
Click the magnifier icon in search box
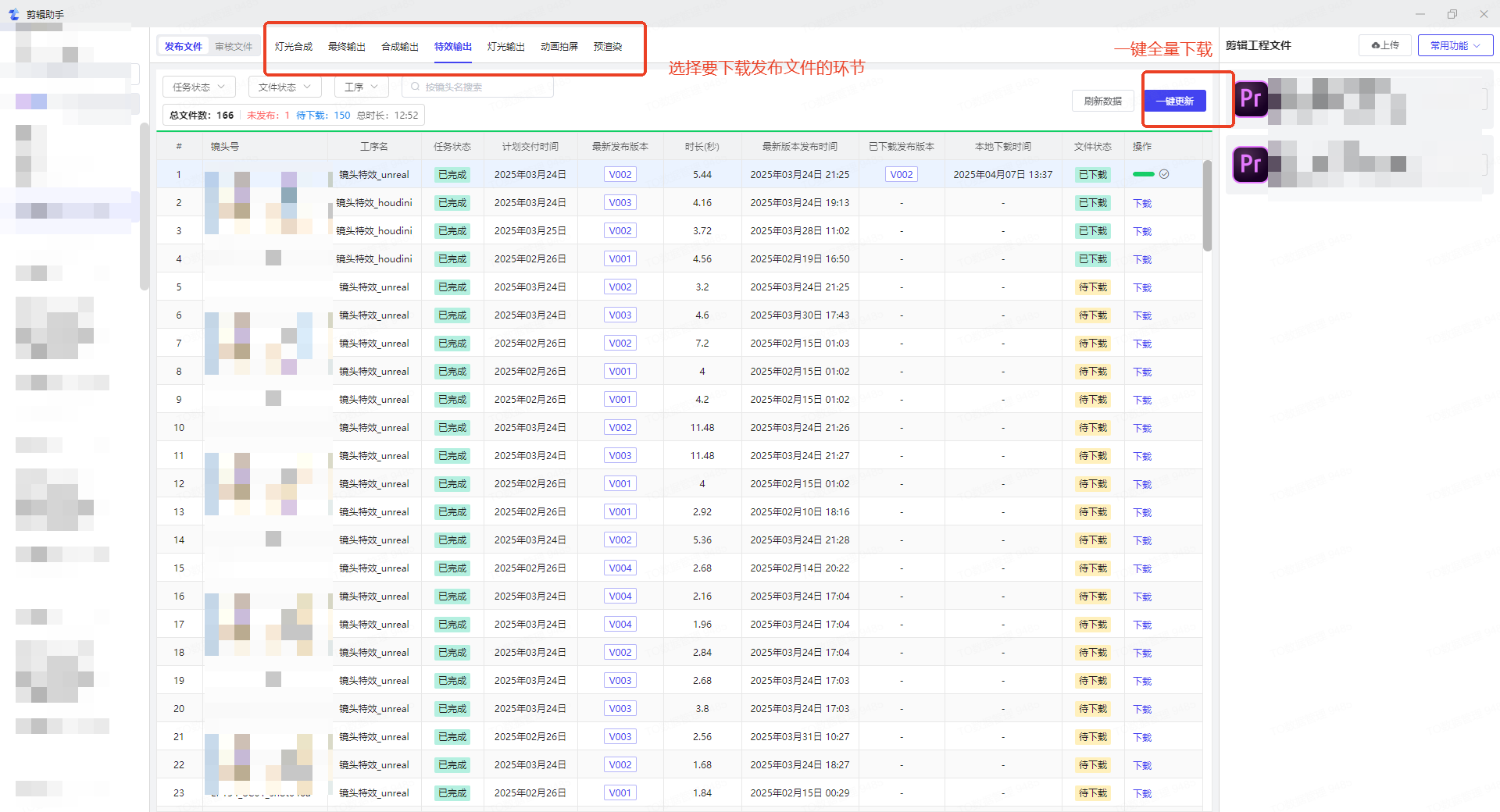coord(415,87)
